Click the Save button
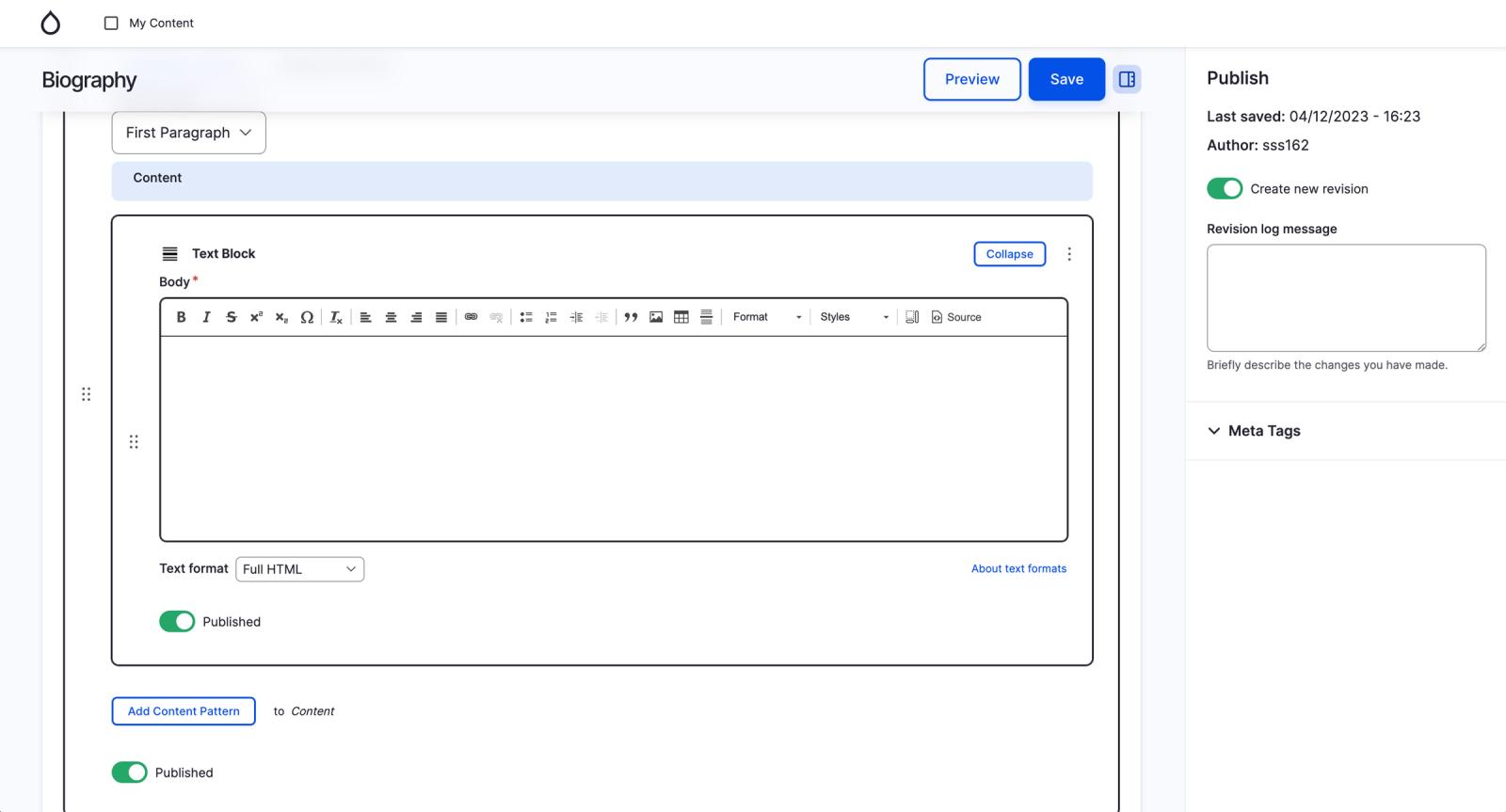This screenshot has width=1506, height=812. pos(1066,79)
